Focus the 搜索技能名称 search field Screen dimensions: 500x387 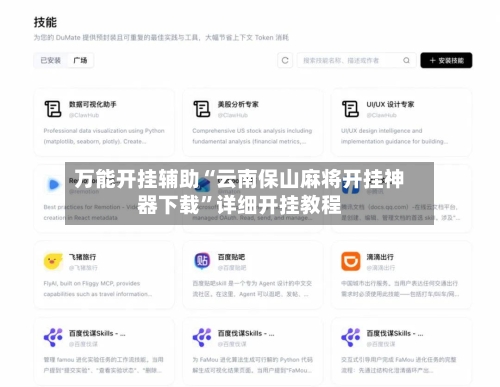tap(357, 60)
